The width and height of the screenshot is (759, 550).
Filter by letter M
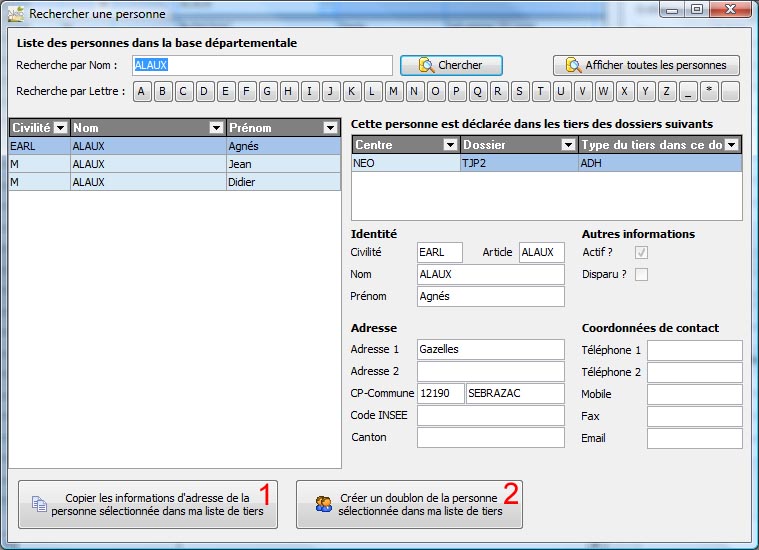[x=394, y=91]
